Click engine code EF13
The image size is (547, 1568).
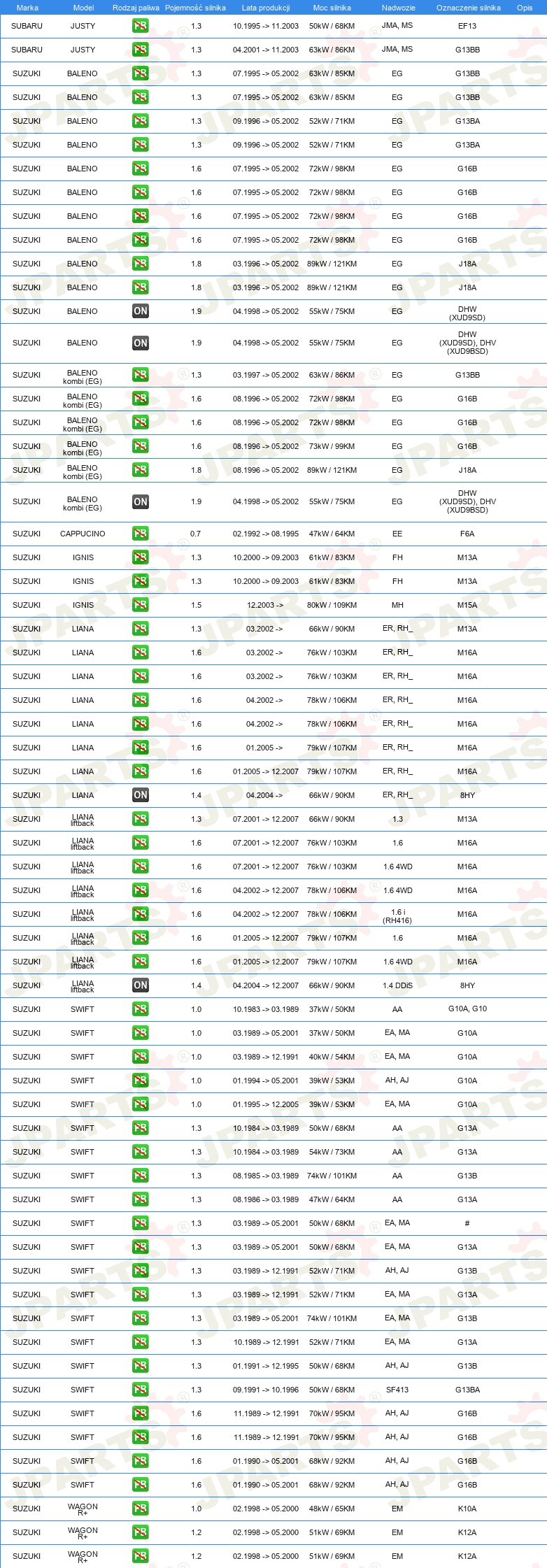tap(467, 26)
